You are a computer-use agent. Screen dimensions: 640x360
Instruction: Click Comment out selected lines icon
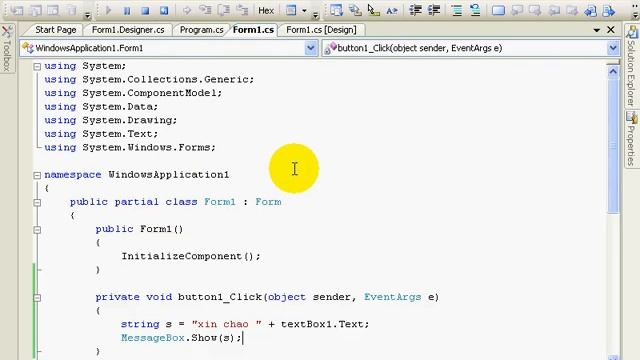pos(457,10)
